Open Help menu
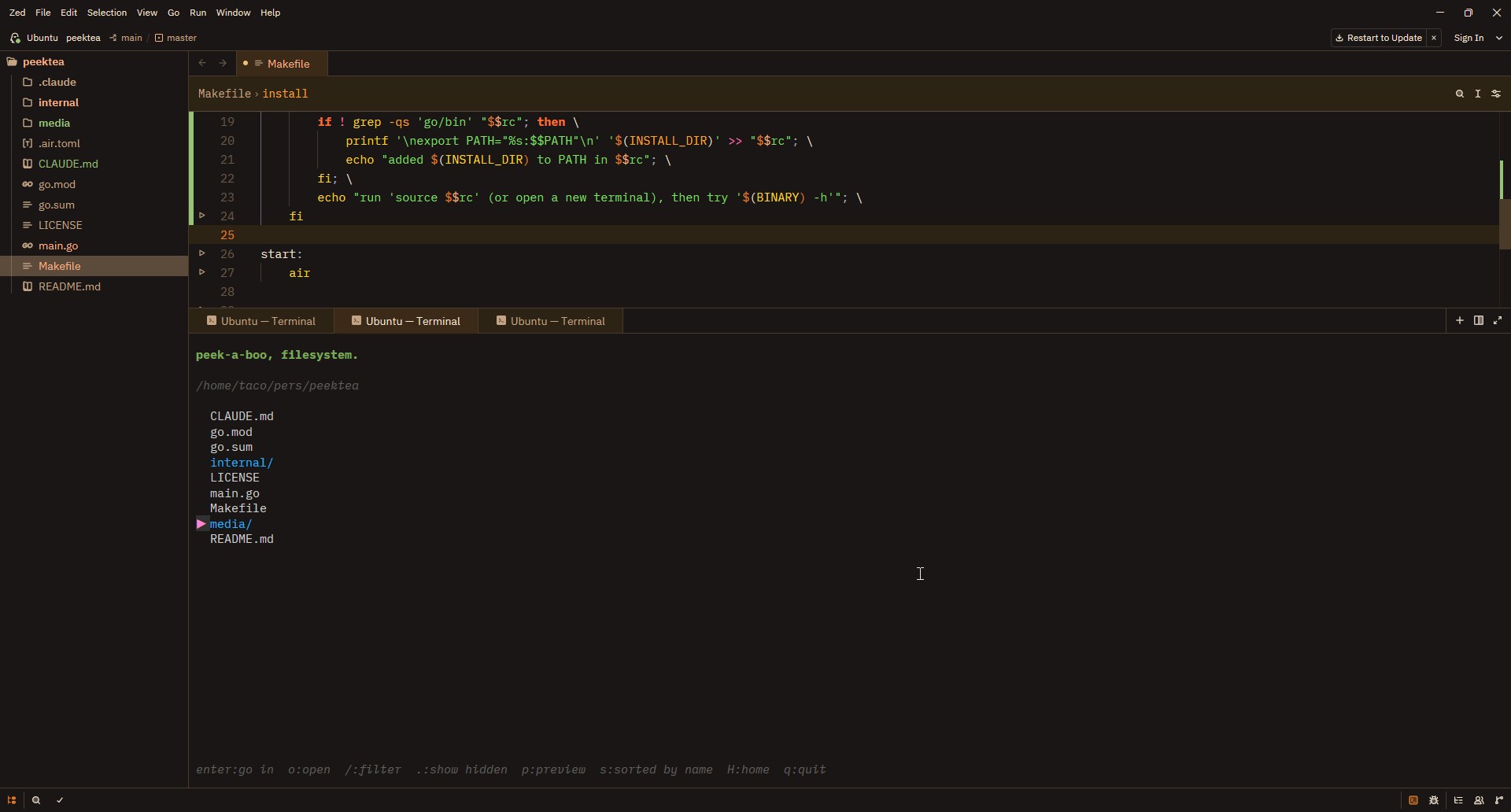Screen dimensions: 1511x812 click(x=271, y=13)
